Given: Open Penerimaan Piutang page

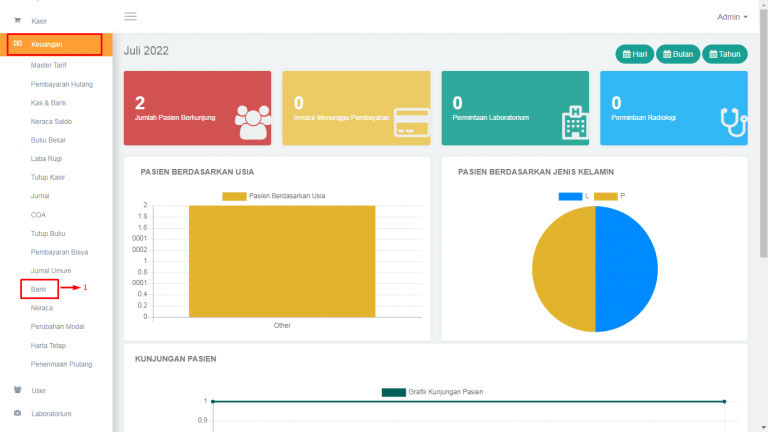Looking at the screenshot, I should point(61,364).
